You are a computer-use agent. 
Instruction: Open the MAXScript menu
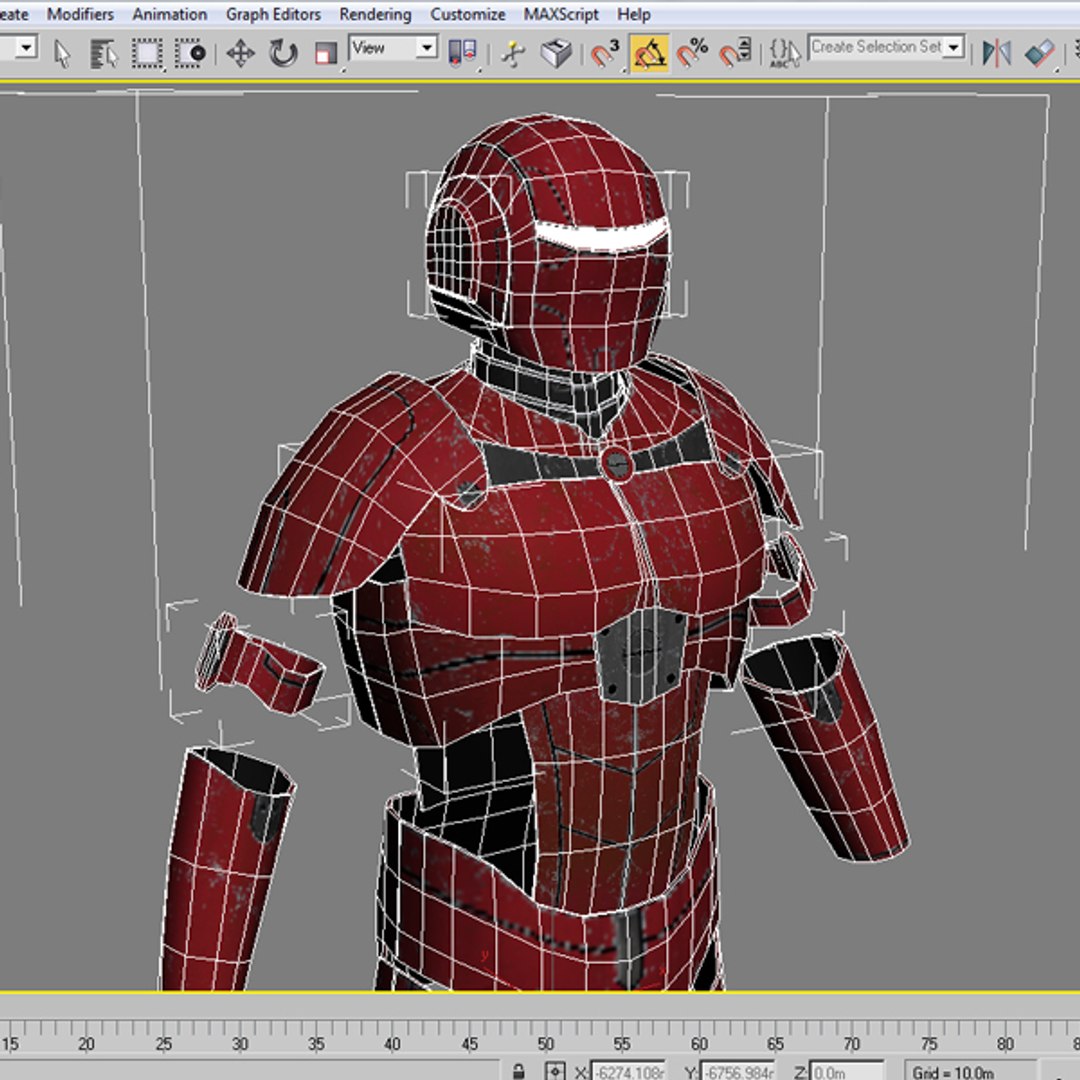[561, 14]
